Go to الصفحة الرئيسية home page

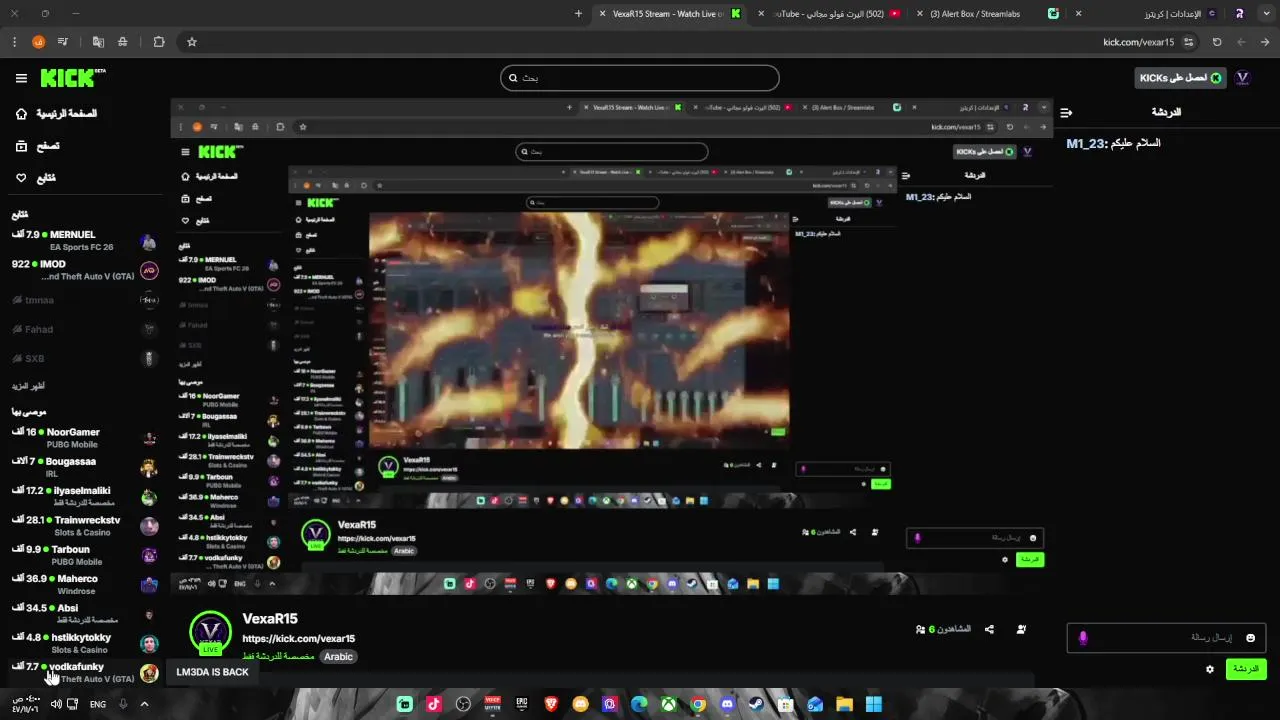pos(66,114)
